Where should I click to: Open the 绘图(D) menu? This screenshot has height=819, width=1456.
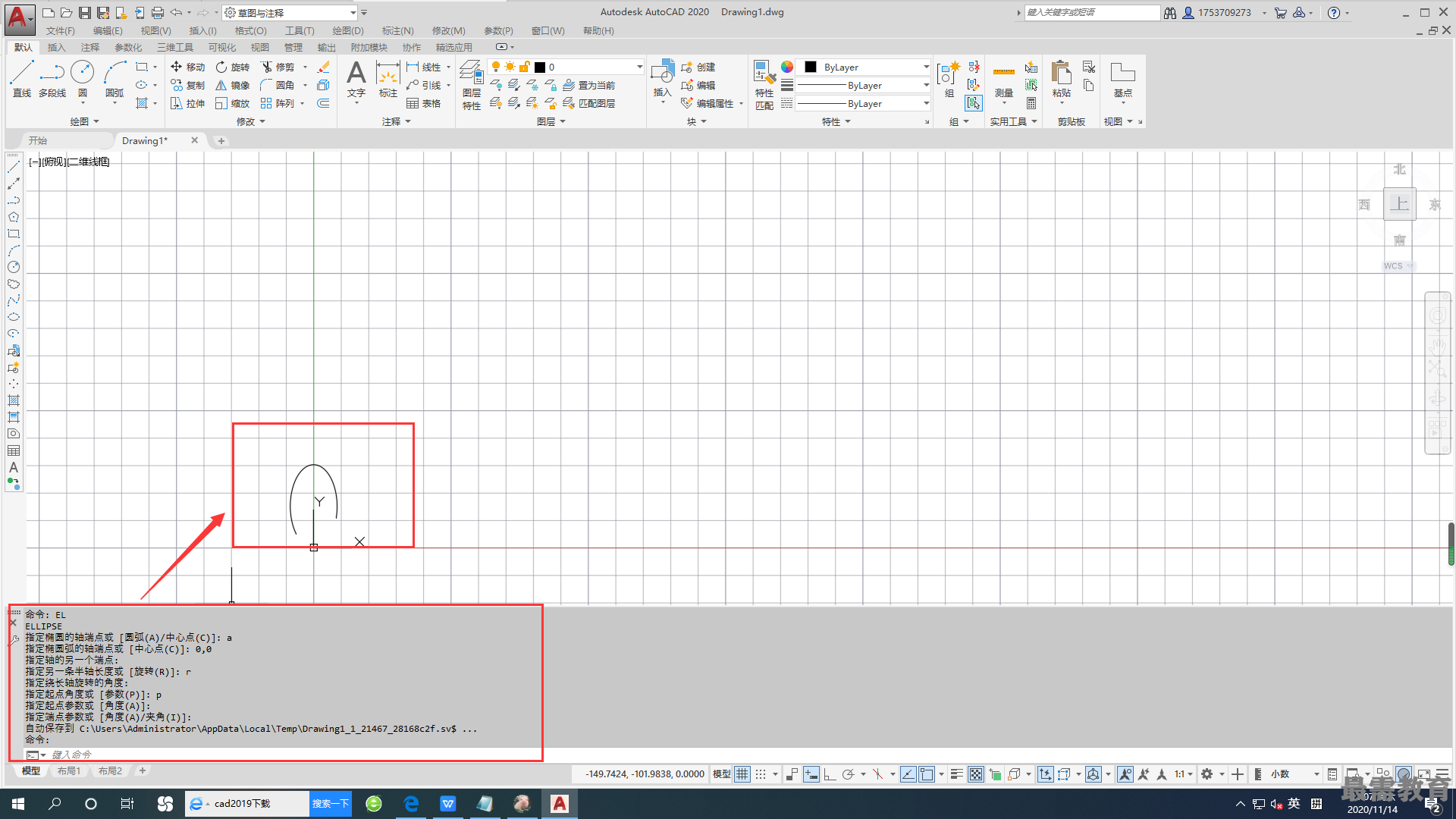tap(348, 31)
